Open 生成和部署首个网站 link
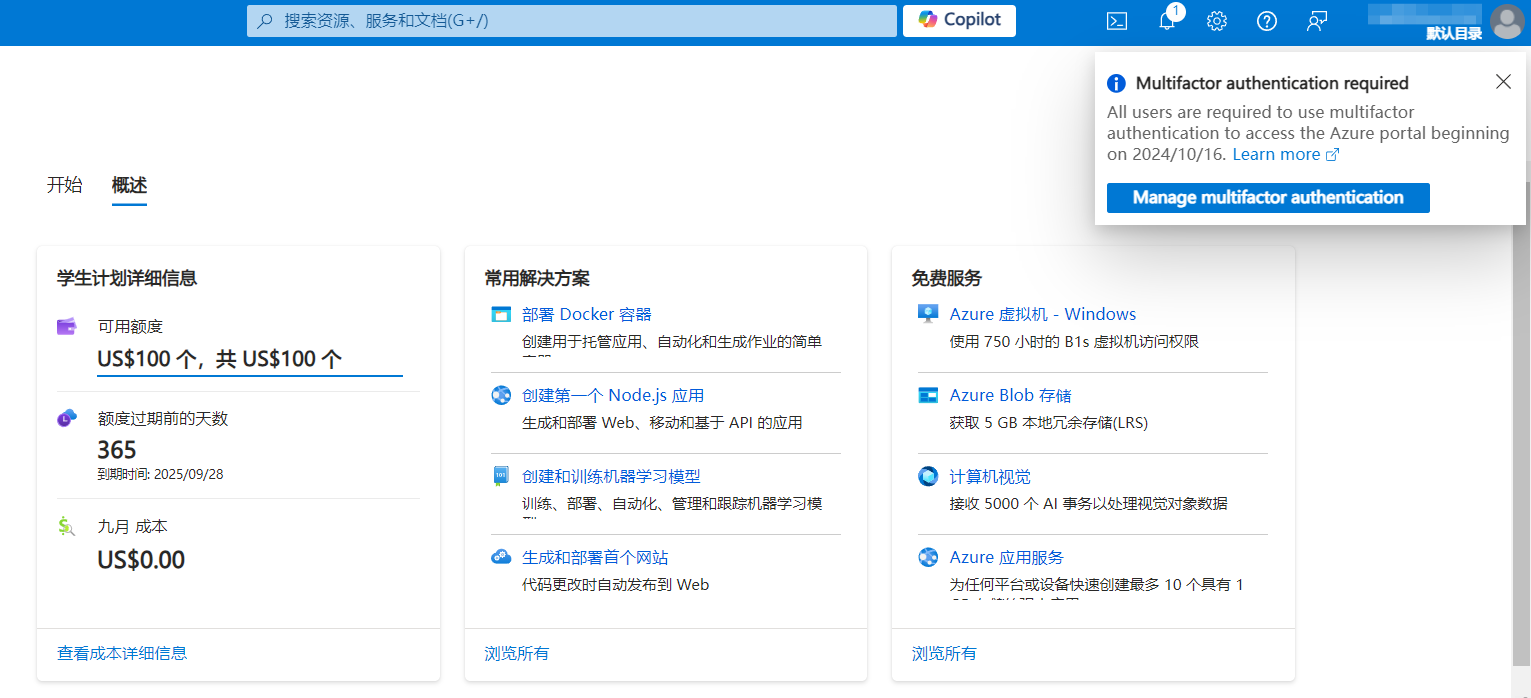Screen dimensions: 1531x698 pyautogui.click(x=595, y=557)
